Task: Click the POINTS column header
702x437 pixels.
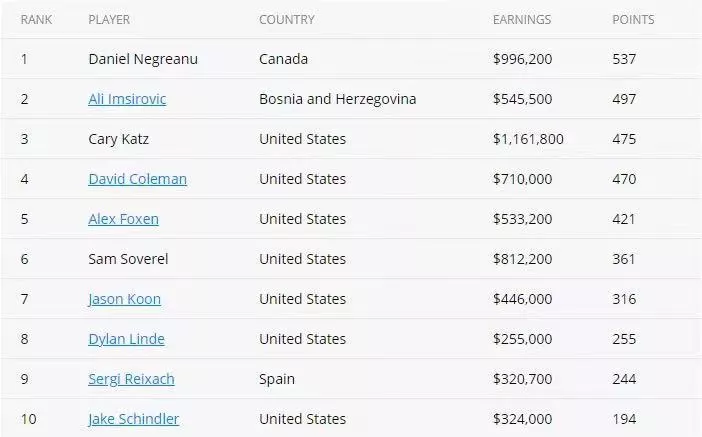Action: pyautogui.click(x=633, y=20)
